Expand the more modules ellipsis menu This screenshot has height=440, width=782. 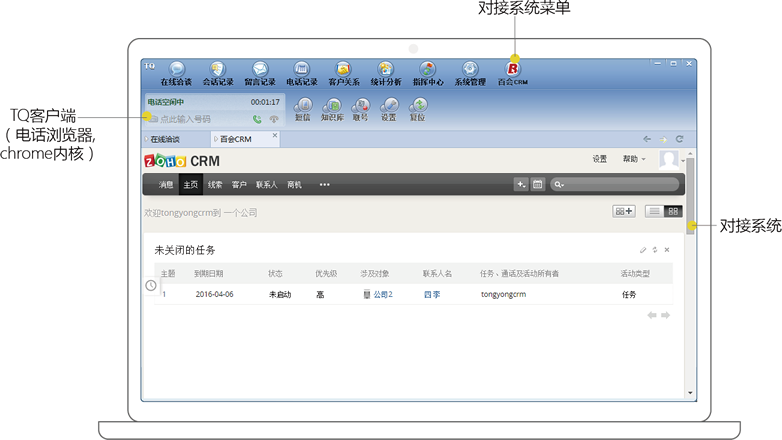(x=324, y=185)
